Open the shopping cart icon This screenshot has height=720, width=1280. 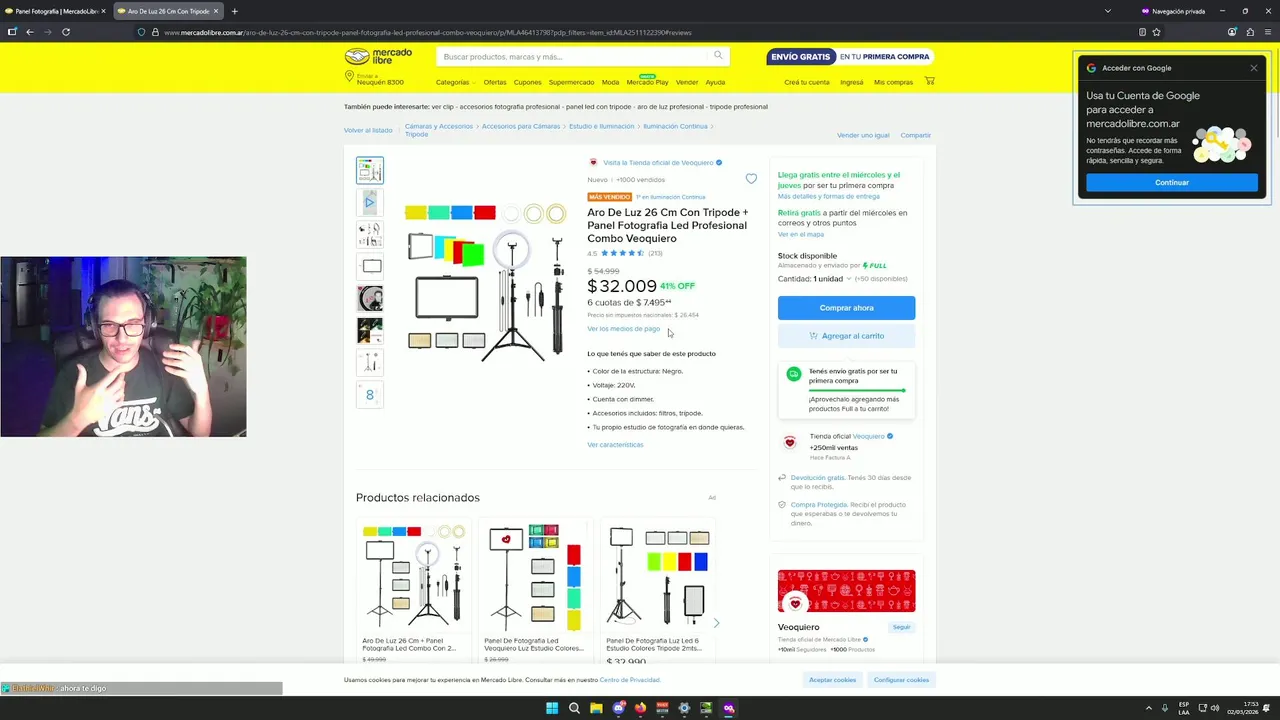coord(929,81)
